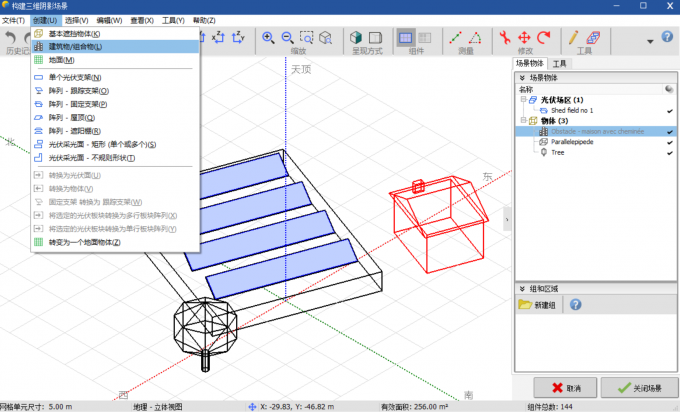
Task: Click the 关闭场景 close scene button
Action: (x=638, y=388)
